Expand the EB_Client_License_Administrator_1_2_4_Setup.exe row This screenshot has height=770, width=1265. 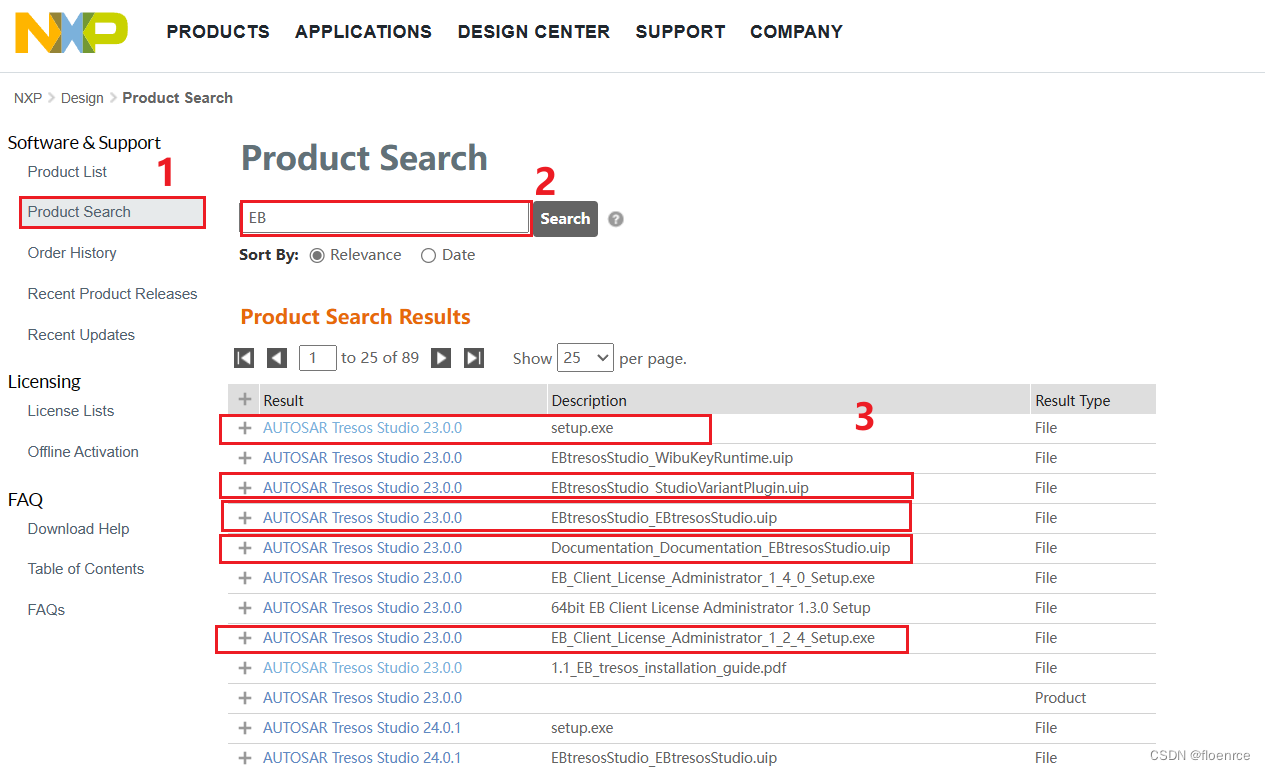pos(244,638)
